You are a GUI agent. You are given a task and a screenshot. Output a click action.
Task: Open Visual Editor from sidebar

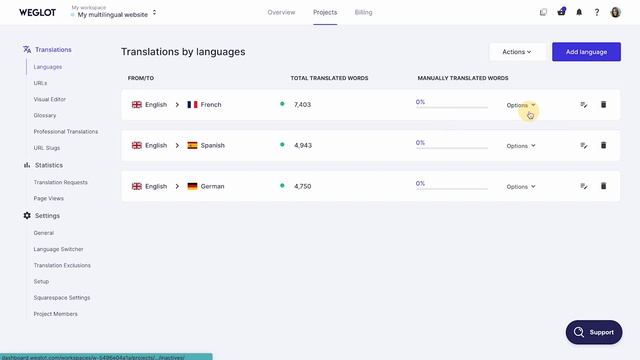(x=50, y=99)
